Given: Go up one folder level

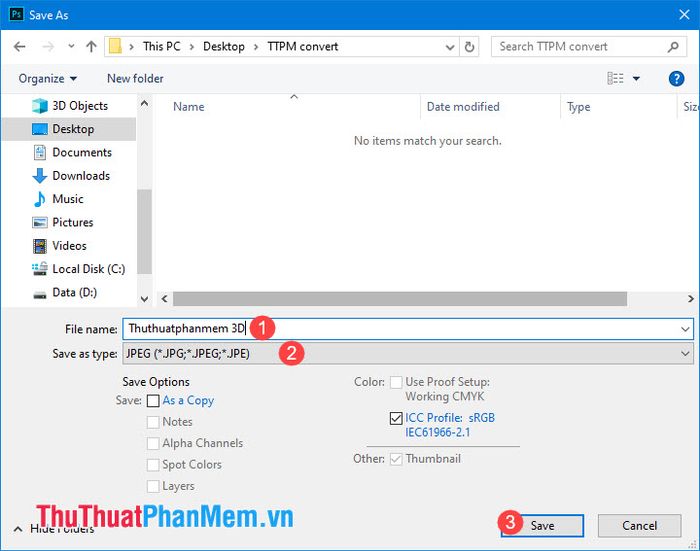Looking at the screenshot, I should (91, 46).
